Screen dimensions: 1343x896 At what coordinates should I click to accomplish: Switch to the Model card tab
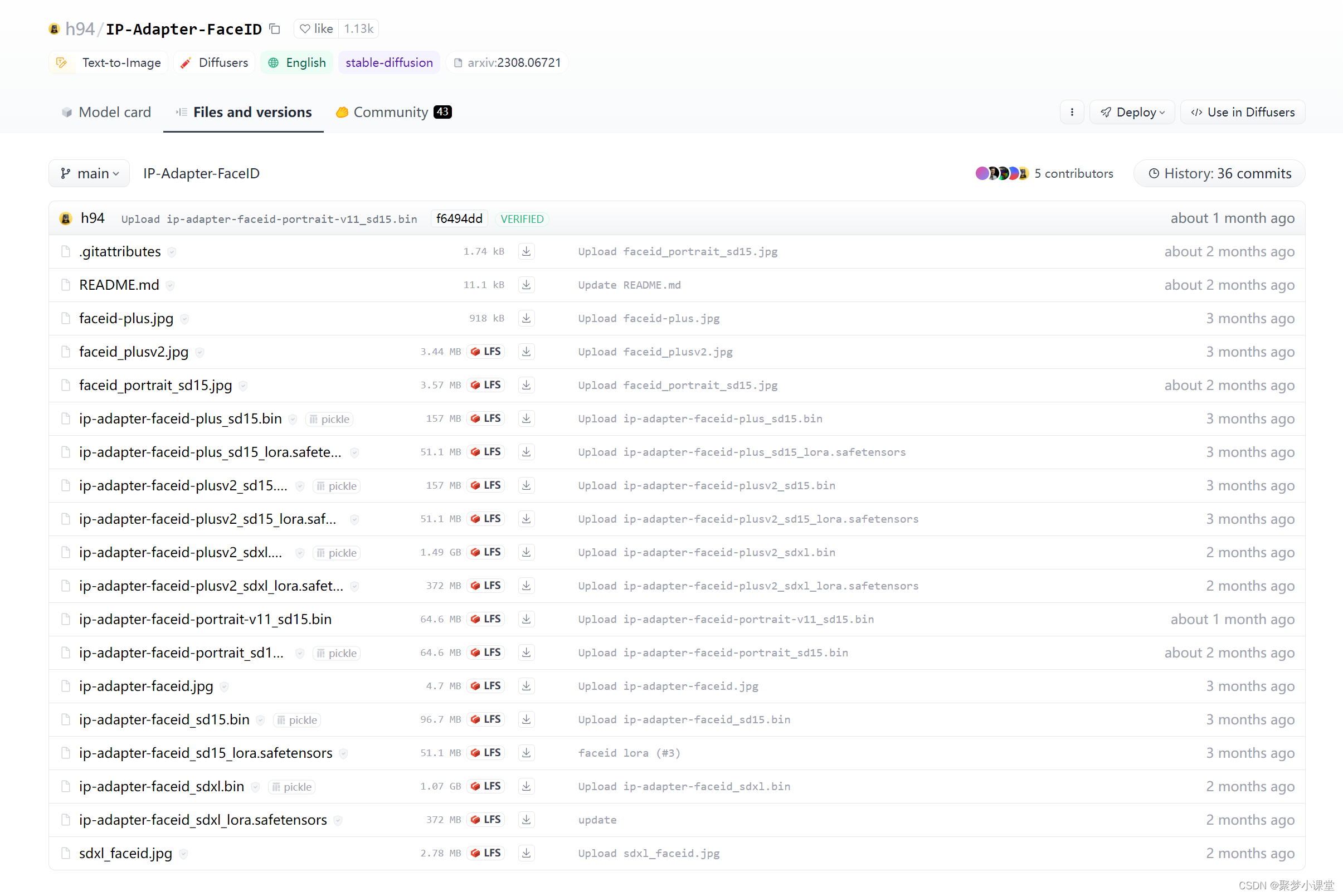point(106,112)
